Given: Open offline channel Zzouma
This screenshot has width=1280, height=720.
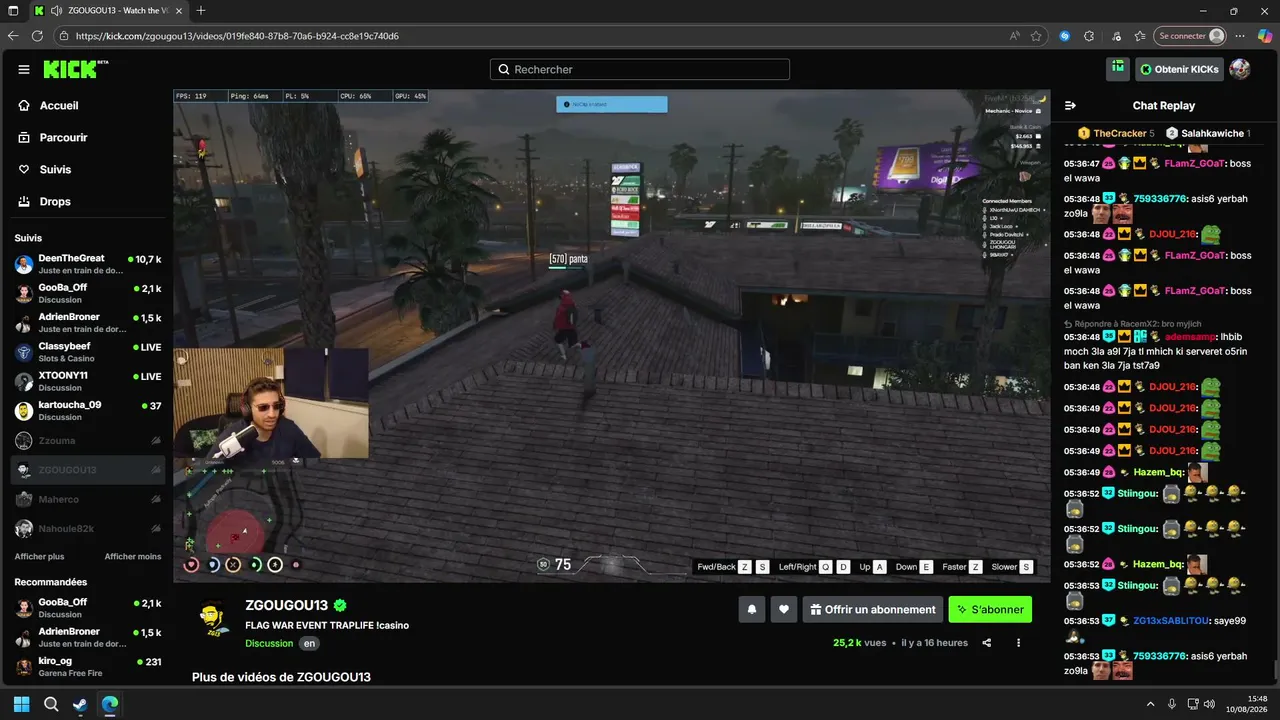Looking at the screenshot, I should 88,440.
